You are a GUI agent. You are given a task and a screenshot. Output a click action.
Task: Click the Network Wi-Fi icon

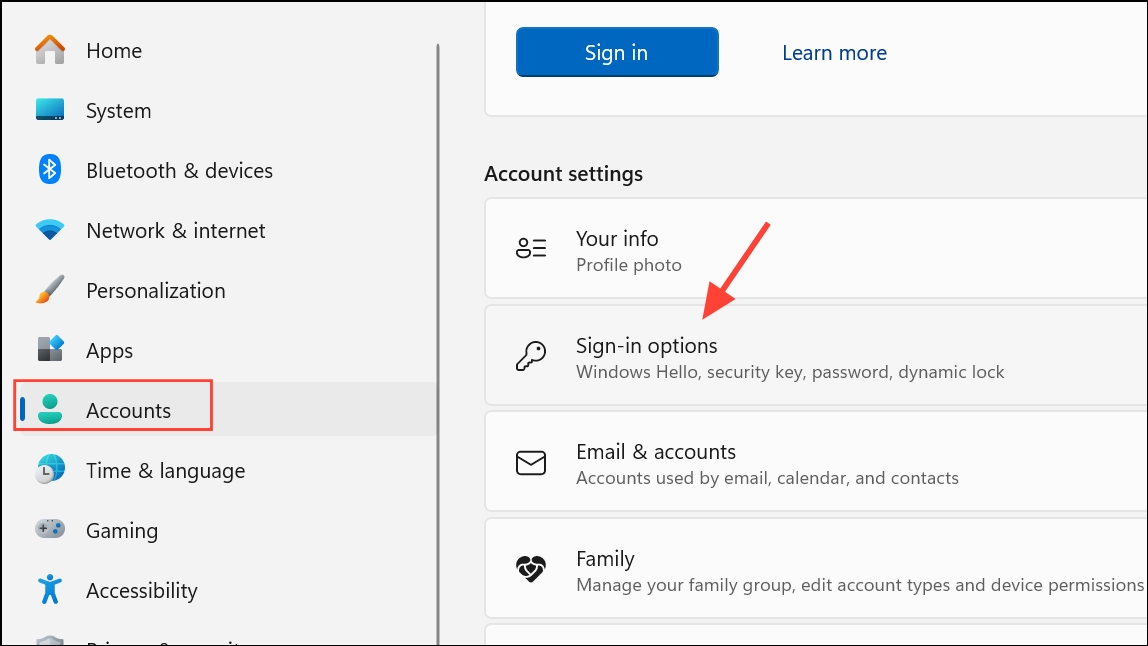(x=50, y=230)
